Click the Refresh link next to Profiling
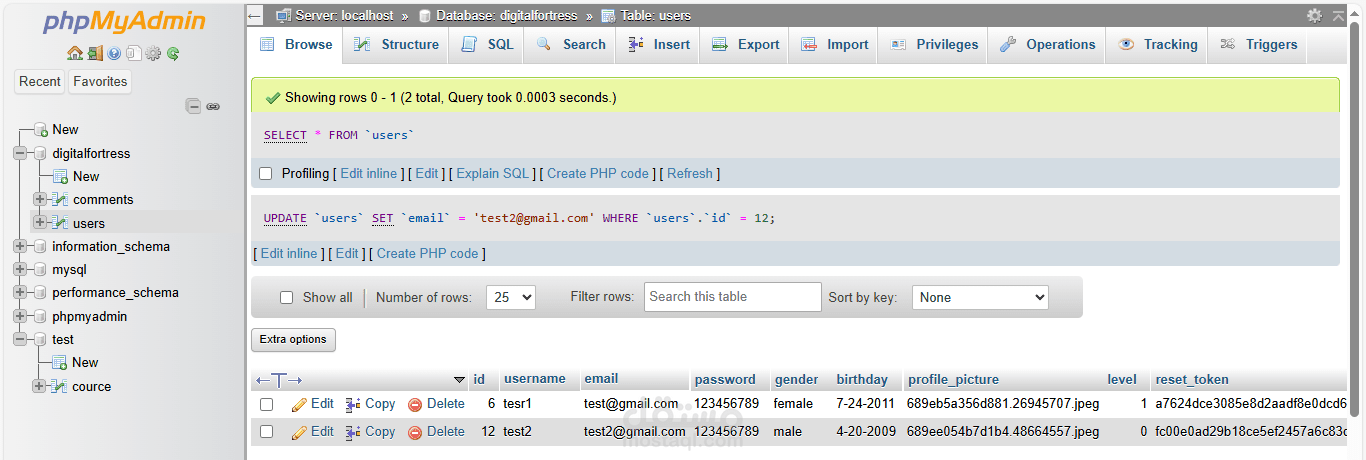The width and height of the screenshot is (1366, 460). [x=690, y=174]
